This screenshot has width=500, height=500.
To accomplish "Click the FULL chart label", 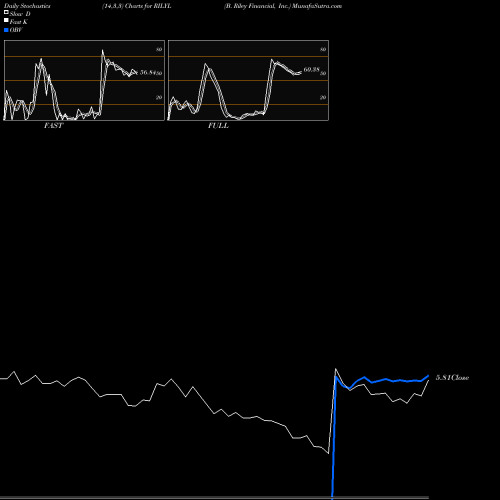I will click(218, 126).
